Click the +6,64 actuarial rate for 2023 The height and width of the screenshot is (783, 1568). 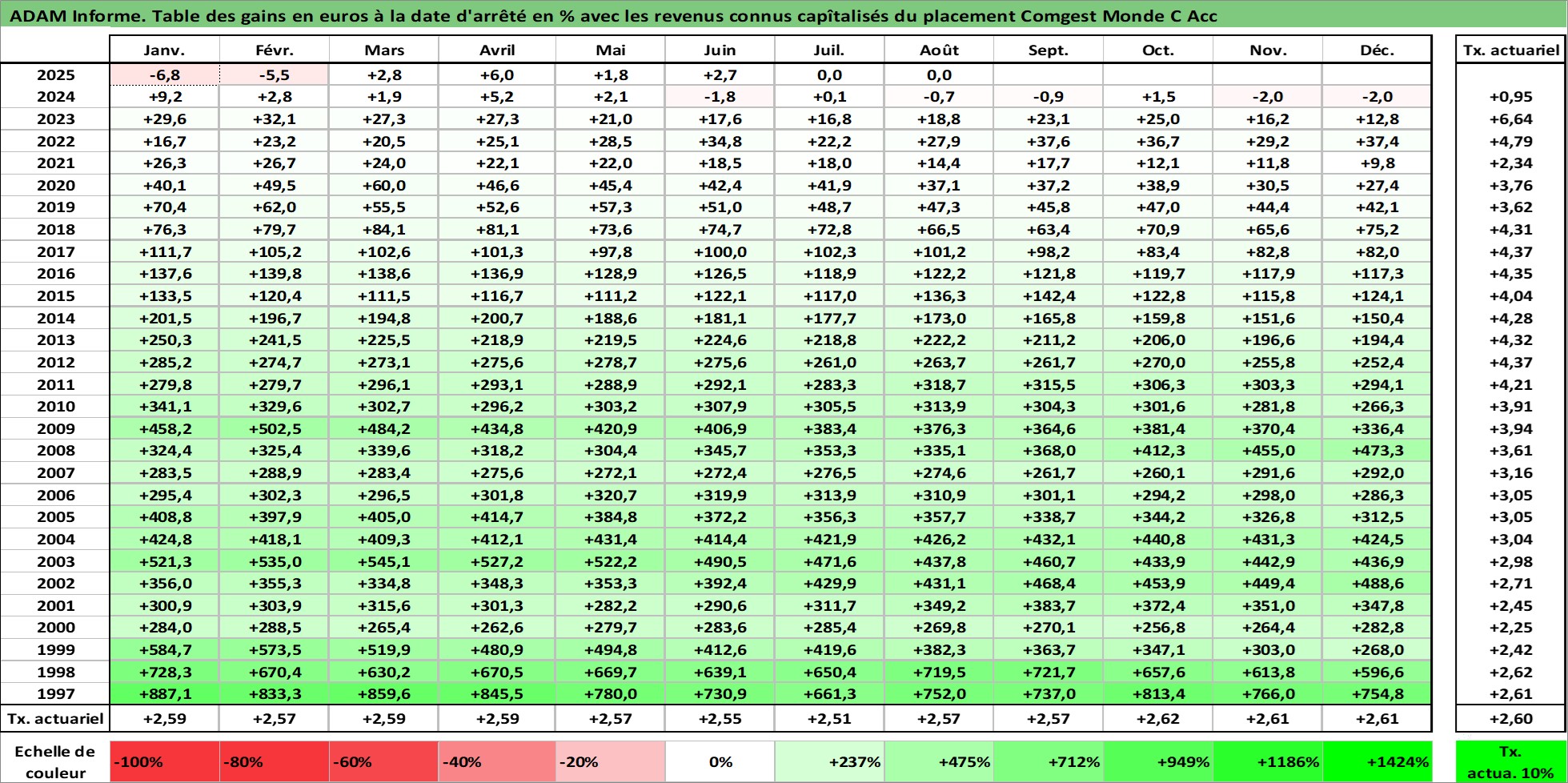[1511, 119]
